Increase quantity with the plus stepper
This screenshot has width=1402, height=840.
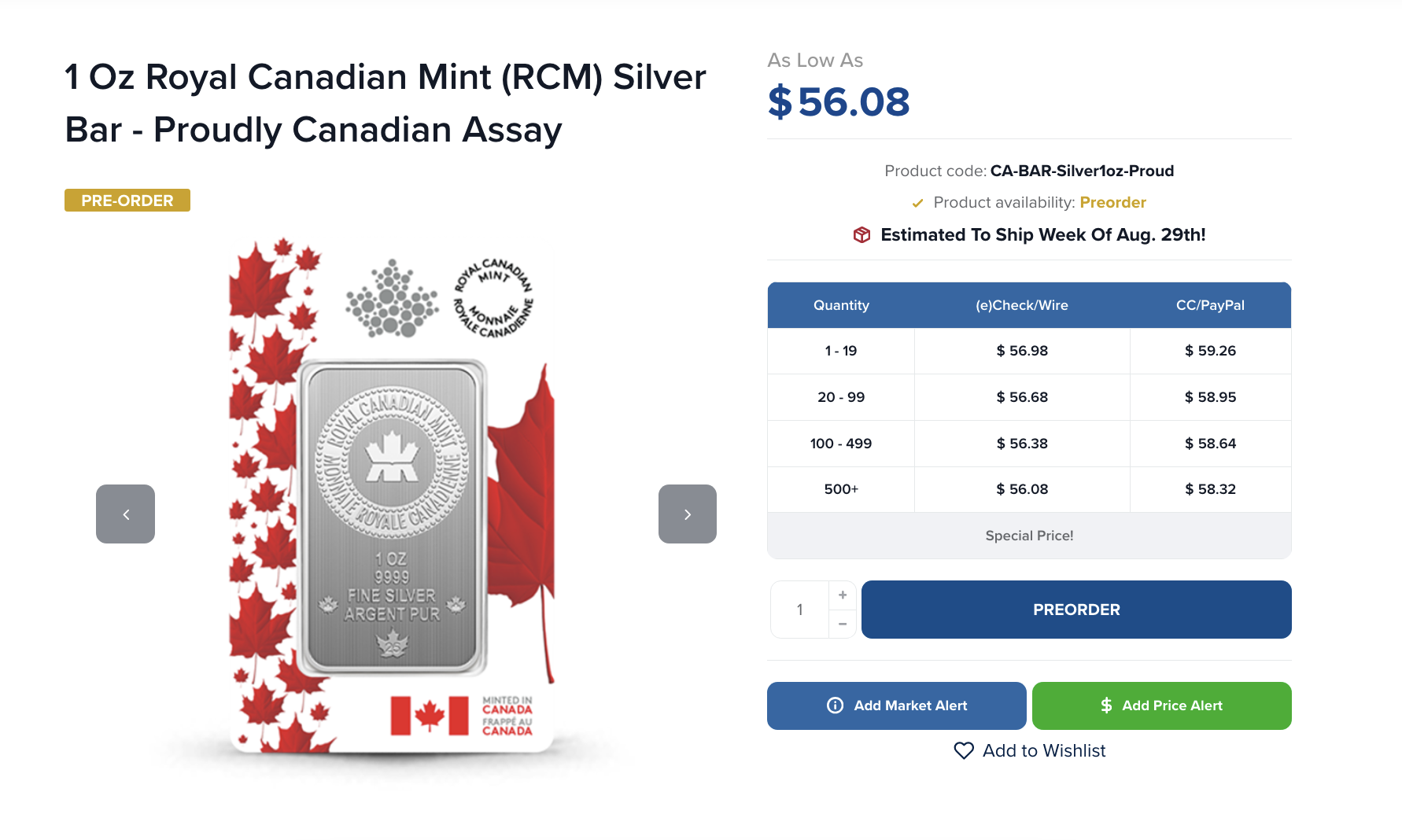coord(843,595)
